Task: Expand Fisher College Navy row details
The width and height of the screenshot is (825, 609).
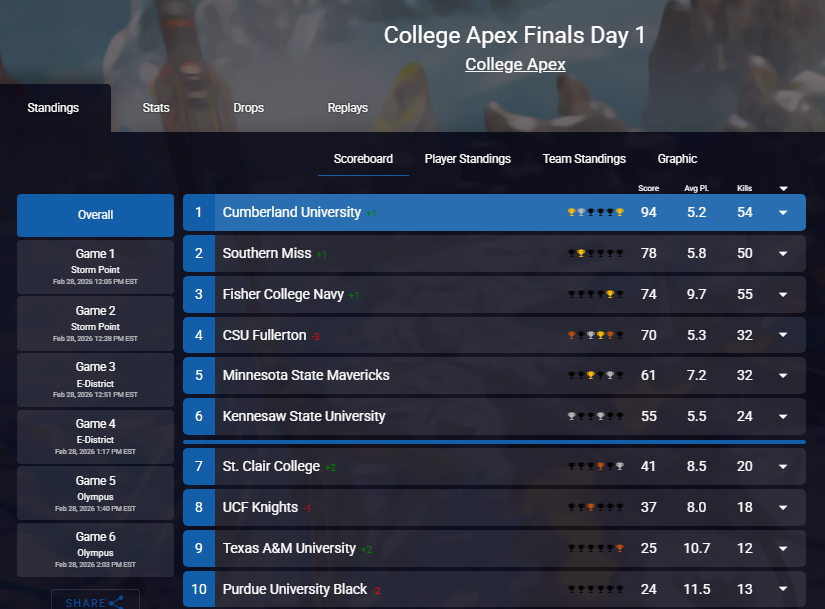Action: 783,295
